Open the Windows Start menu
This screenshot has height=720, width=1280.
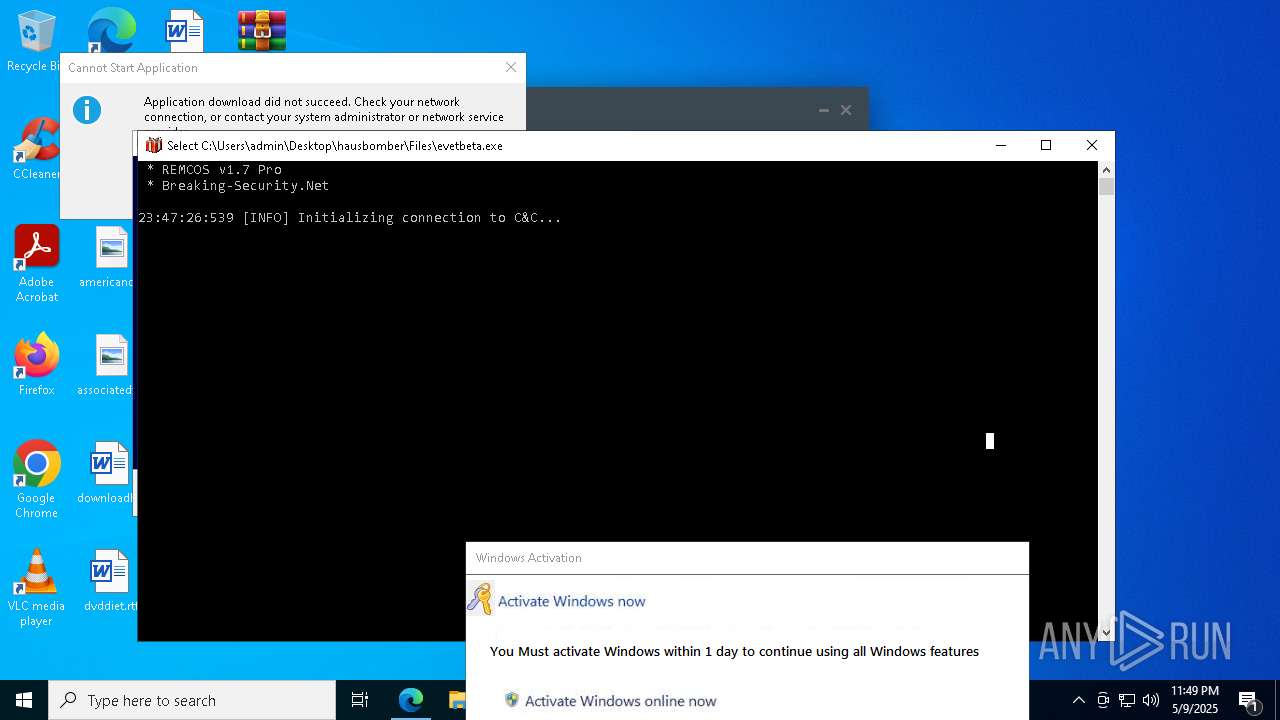click(x=24, y=700)
